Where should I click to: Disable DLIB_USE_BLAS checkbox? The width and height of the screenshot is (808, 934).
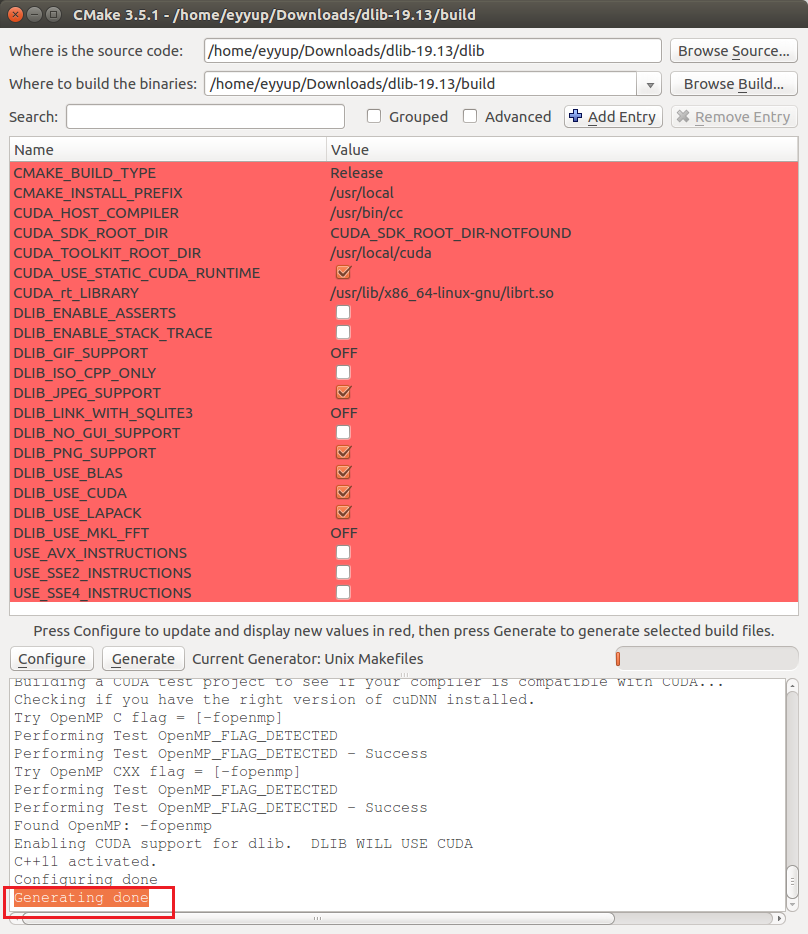[x=343, y=473]
